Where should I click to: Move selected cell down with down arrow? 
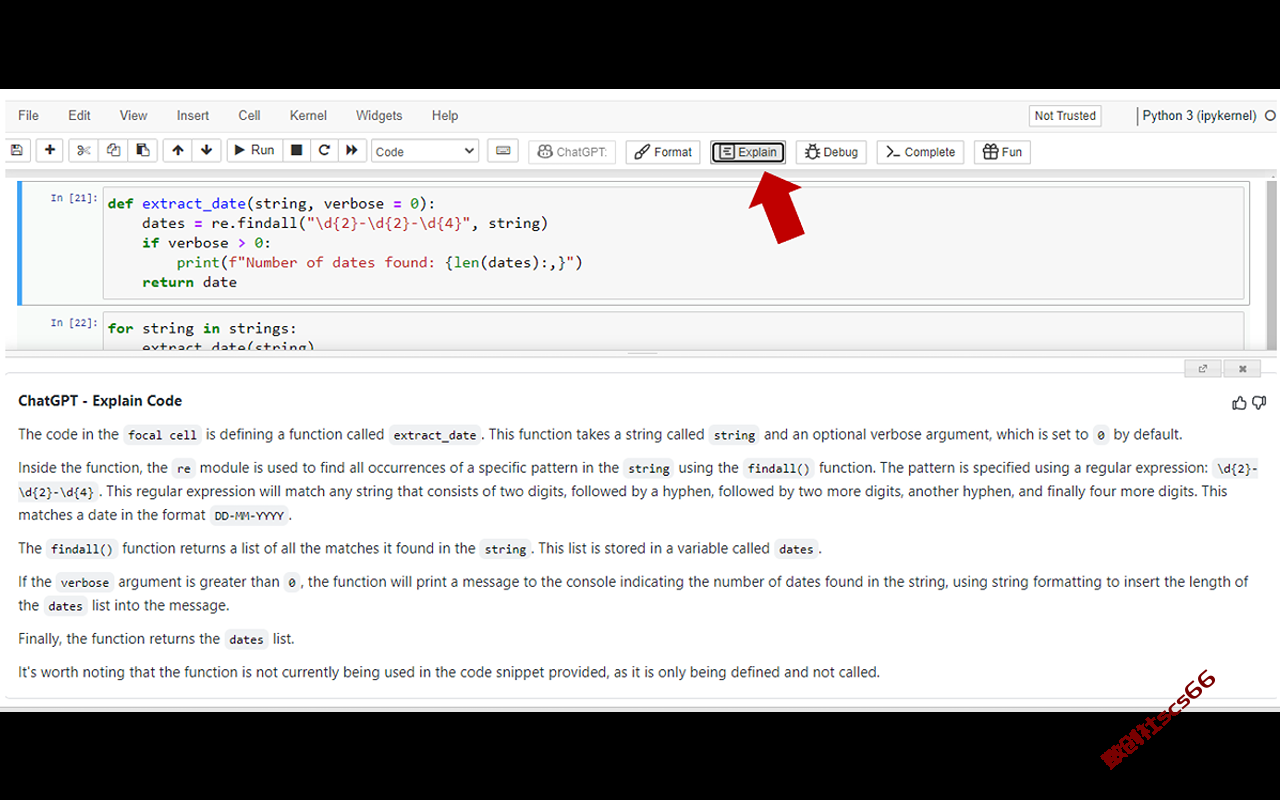click(x=206, y=151)
